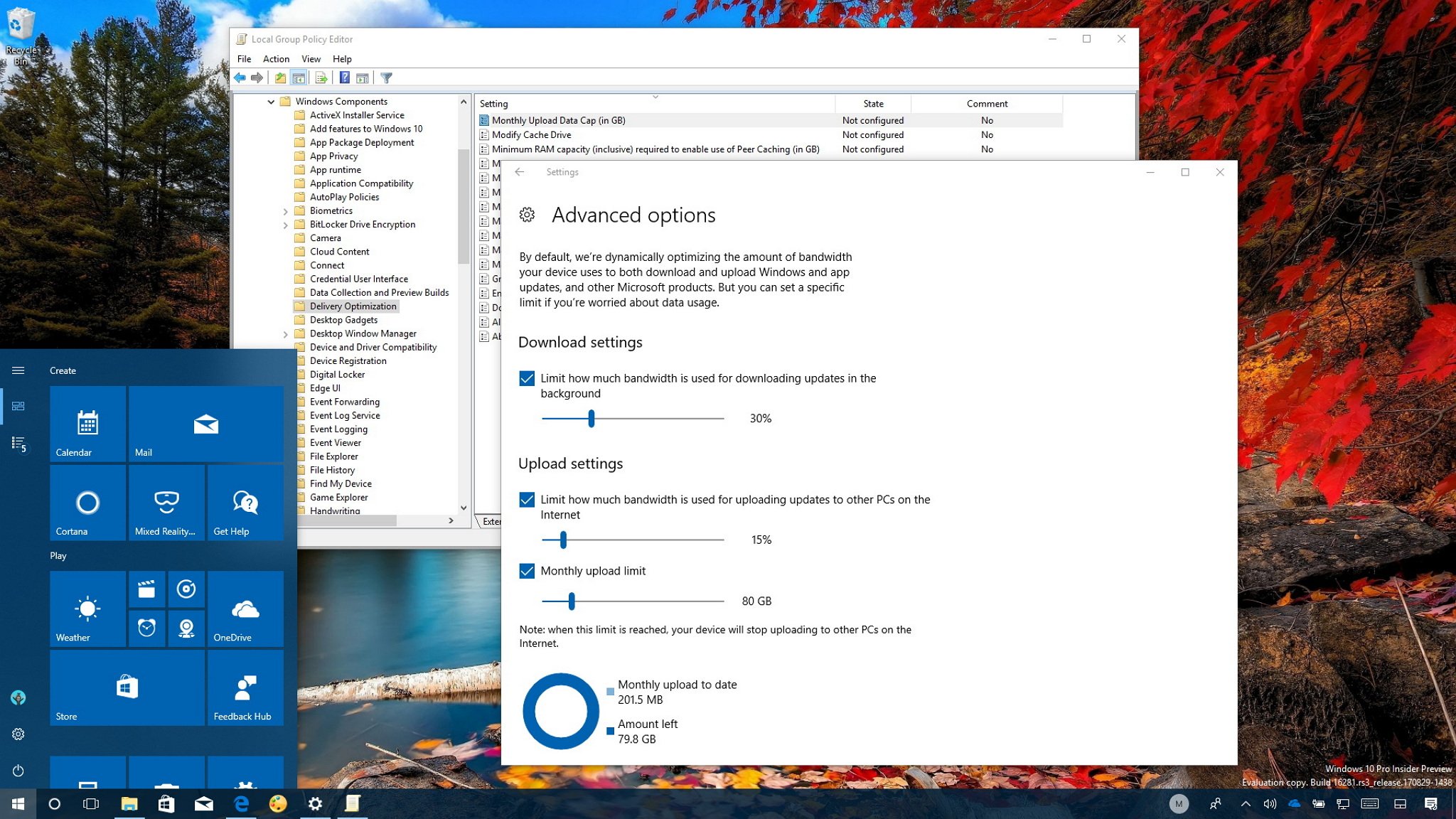Open the Weather tile
This screenshot has width=1456, height=819.
(x=87, y=609)
